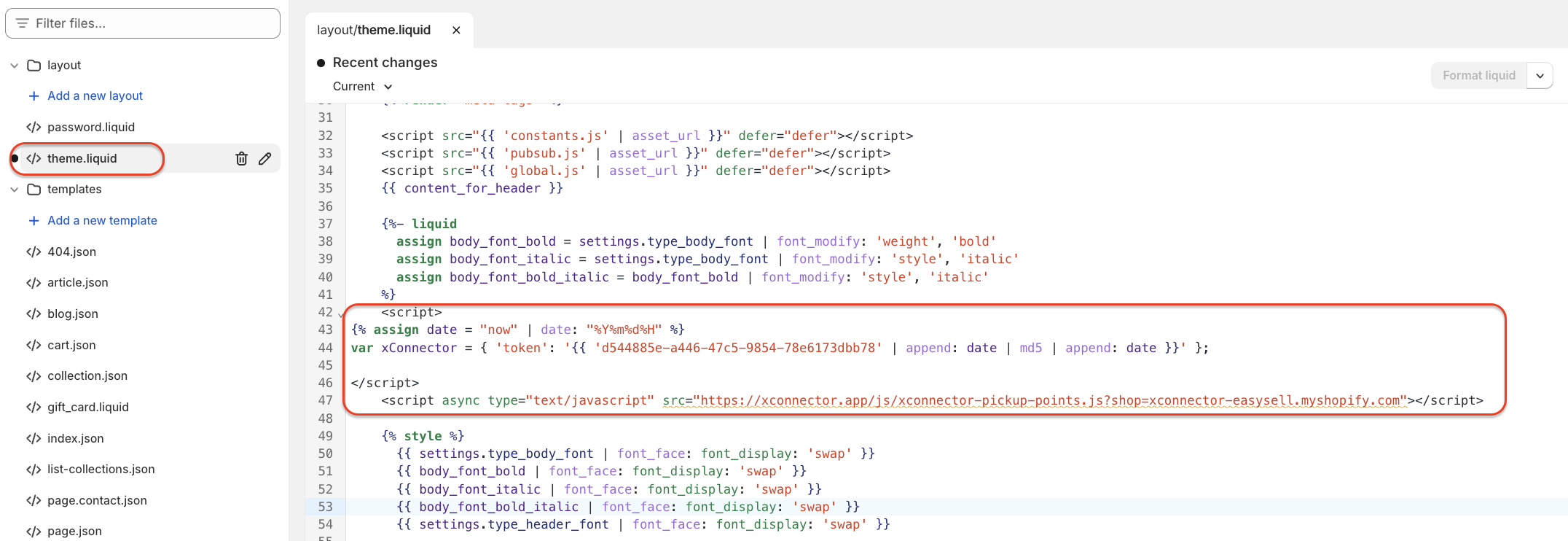Click Add a new template link
The height and width of the screenshot is (541, 1568).
(102, 220)
